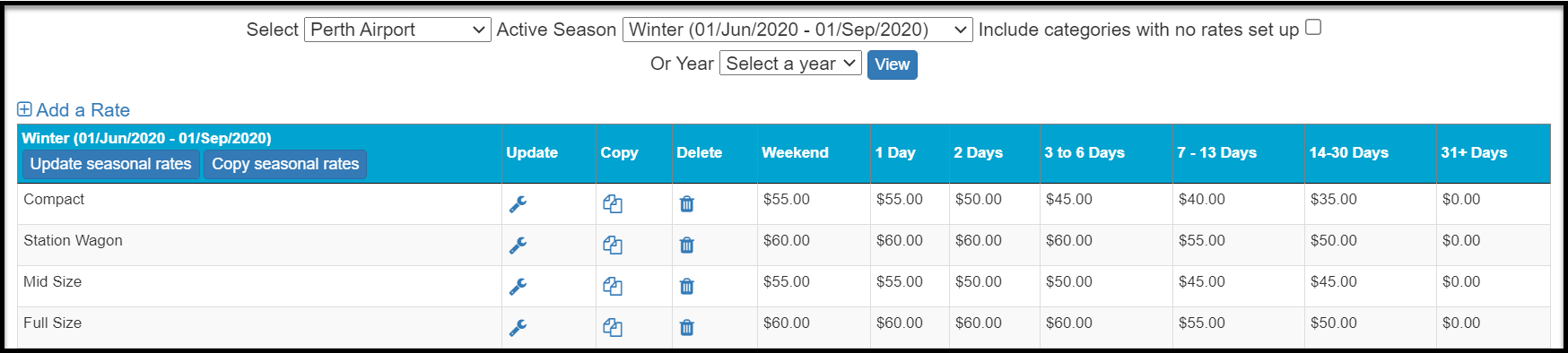Screen dimensions: 1568x353
Task: Click the wrench icon for Mid Size
Action: [x=518, y=287]
